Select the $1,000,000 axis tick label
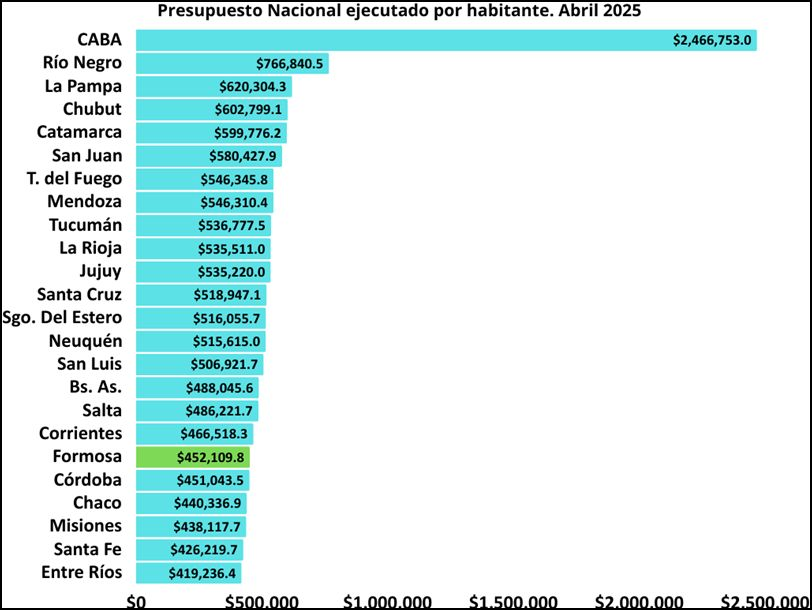Screen dimensions: 812x610 (x=387, y=602)
